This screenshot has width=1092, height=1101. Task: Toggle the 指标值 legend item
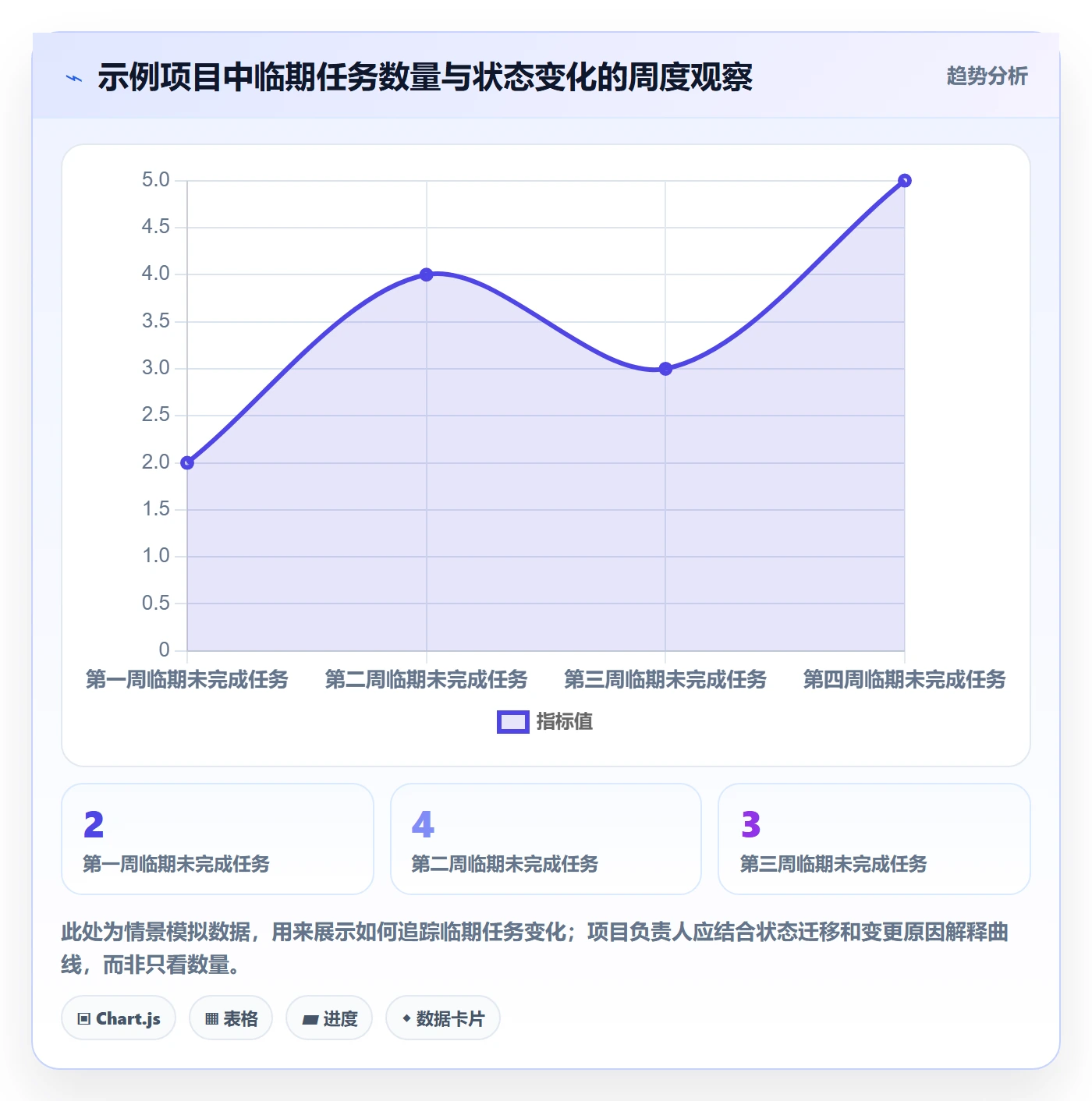(545, 721)
